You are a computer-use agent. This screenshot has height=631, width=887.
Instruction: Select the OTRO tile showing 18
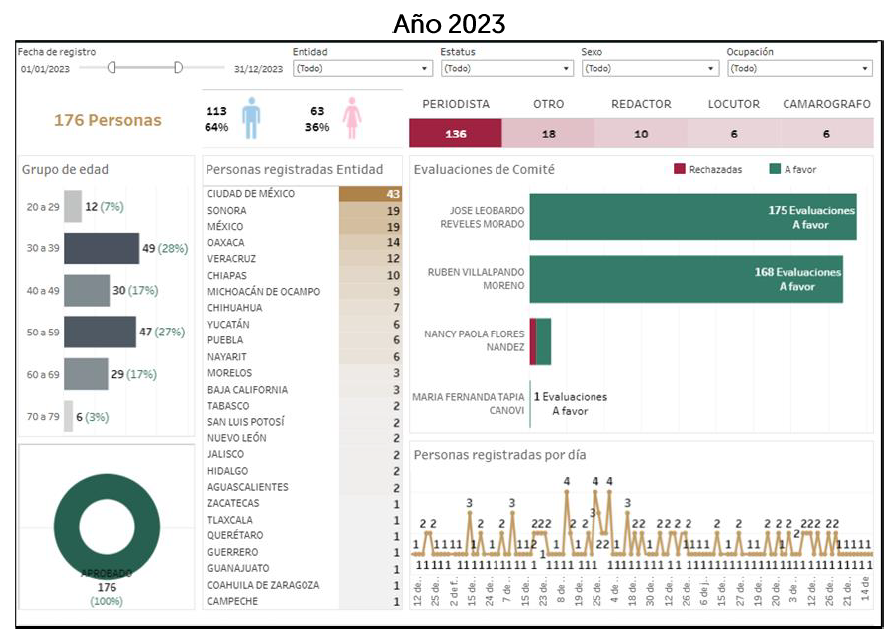click(x=548, y=134)
